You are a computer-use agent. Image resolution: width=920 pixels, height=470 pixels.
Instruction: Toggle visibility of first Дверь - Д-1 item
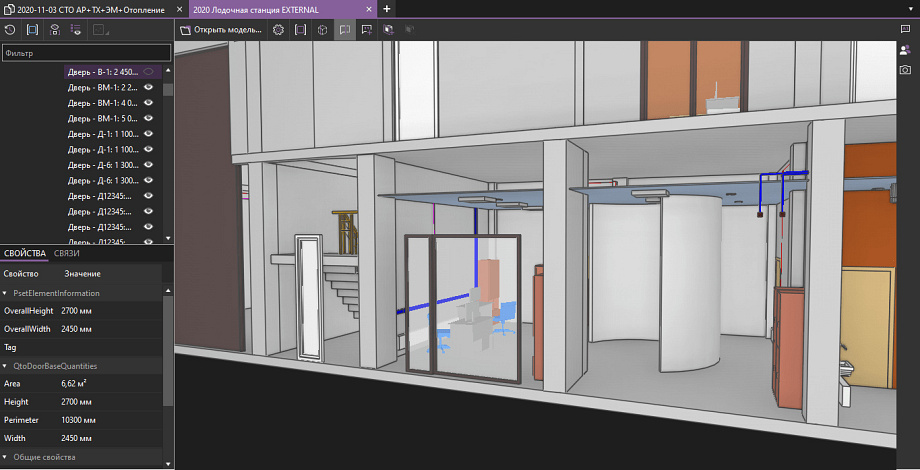148,133
